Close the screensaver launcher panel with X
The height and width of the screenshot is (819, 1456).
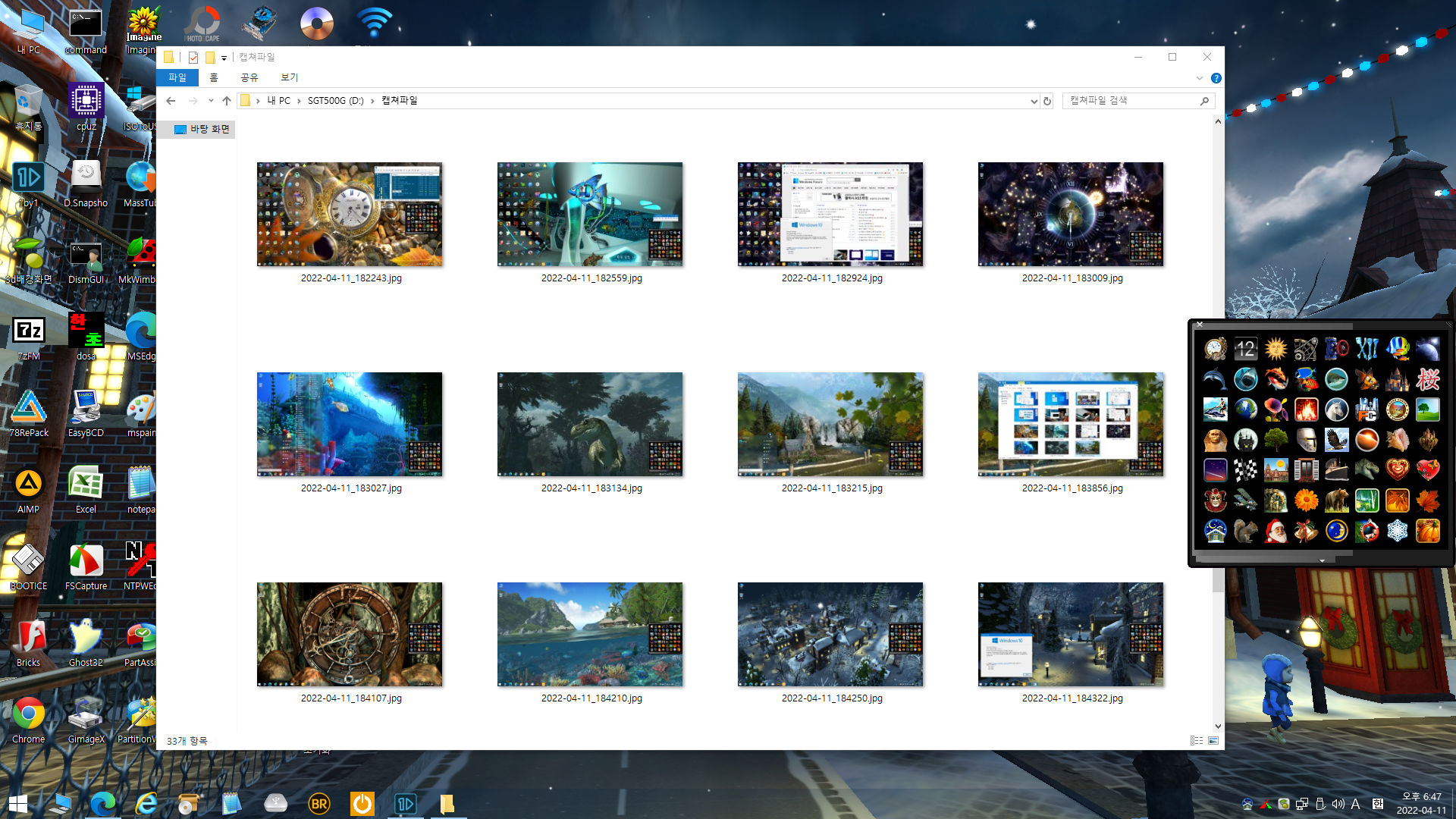coord(1199,325)
